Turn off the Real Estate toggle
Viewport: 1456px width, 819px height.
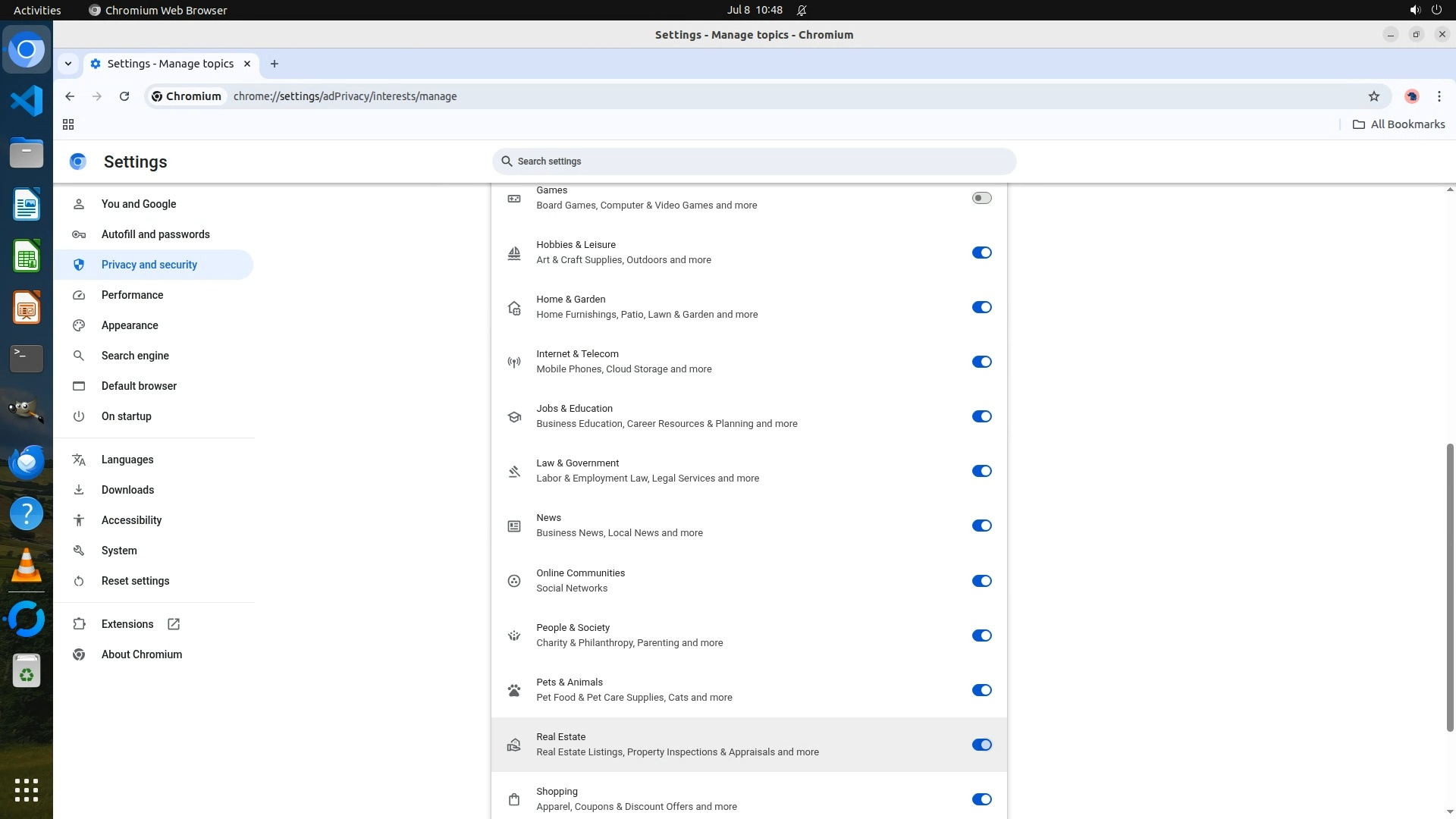coord(981,745)
